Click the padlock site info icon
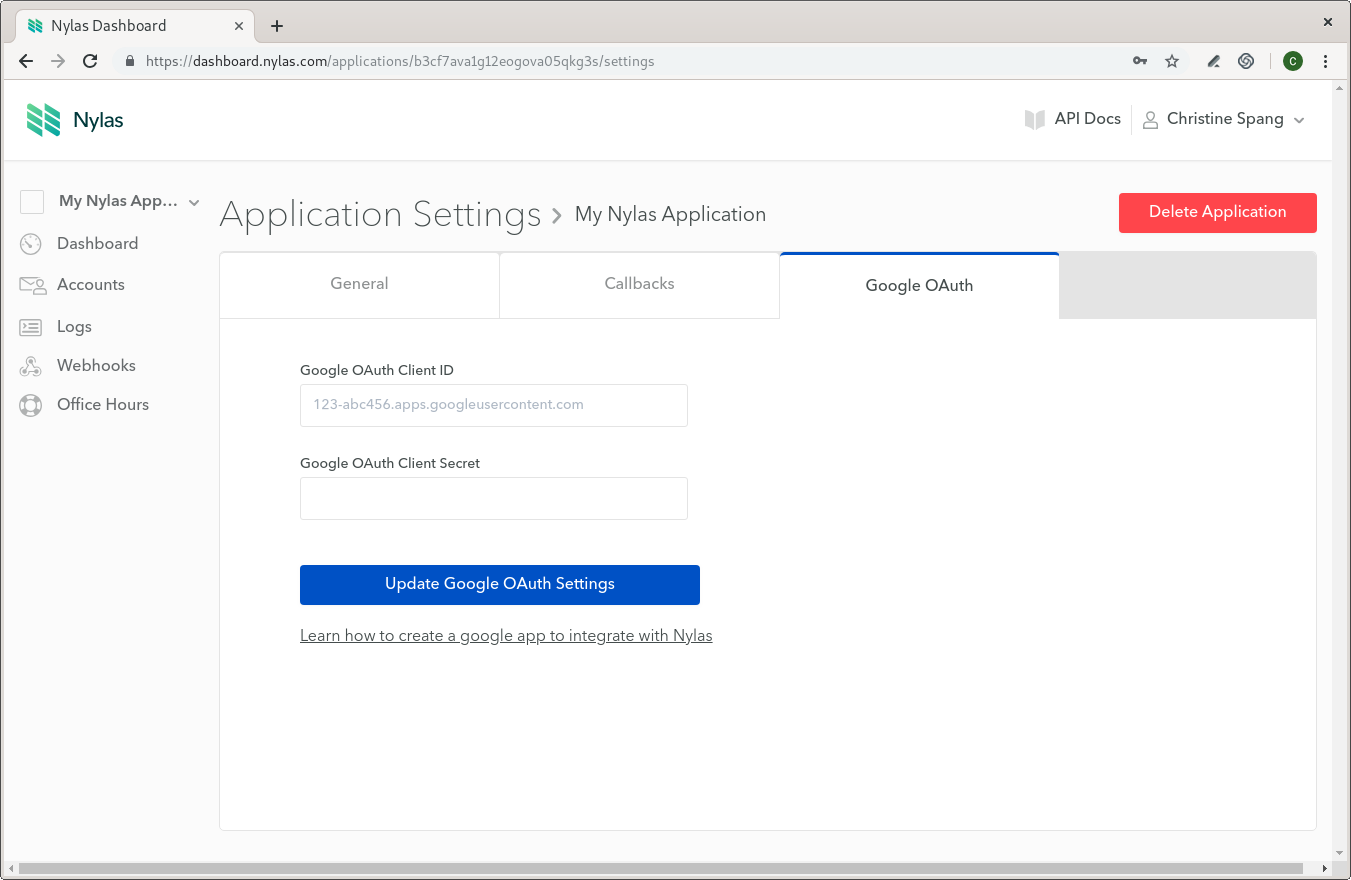The image size is (1351, 880). 129,61
